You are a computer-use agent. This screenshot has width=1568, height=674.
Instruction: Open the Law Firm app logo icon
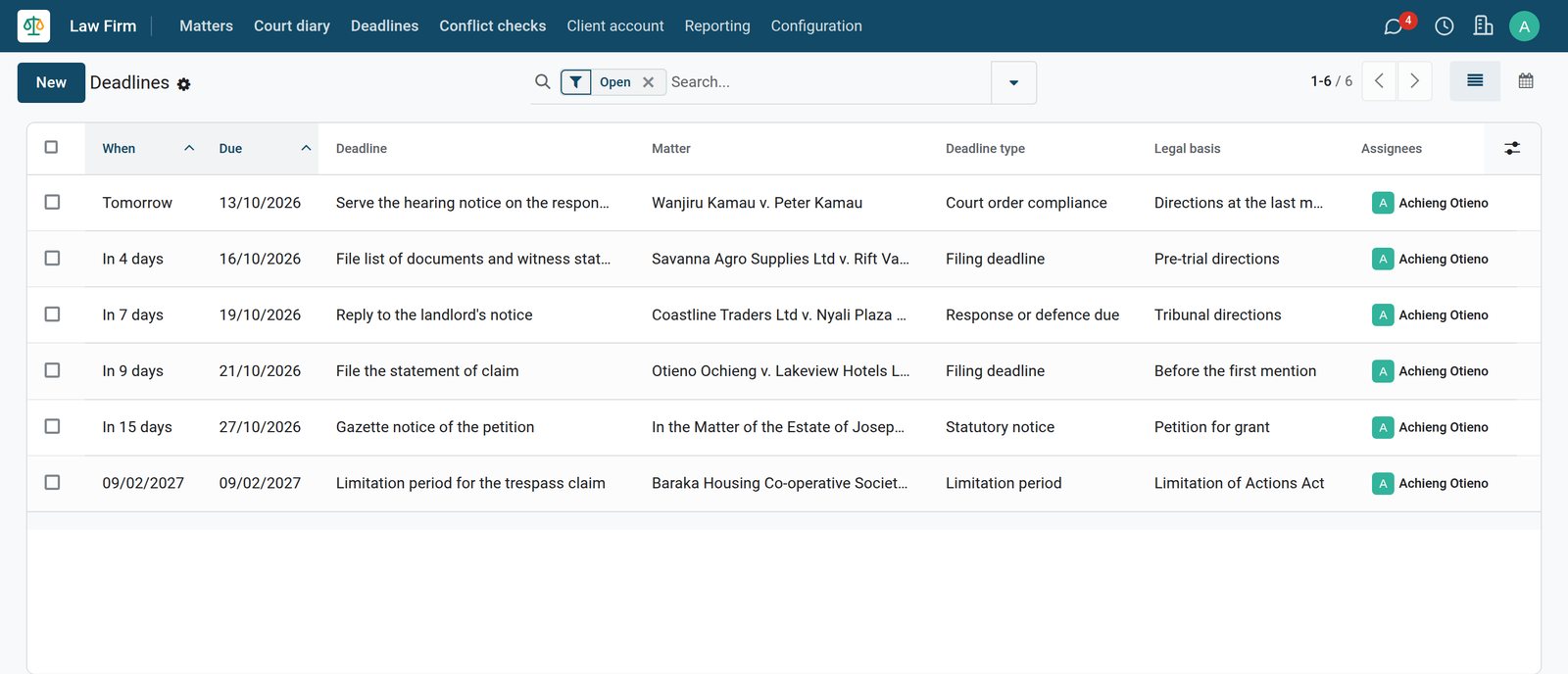click(x=33, y=25)
